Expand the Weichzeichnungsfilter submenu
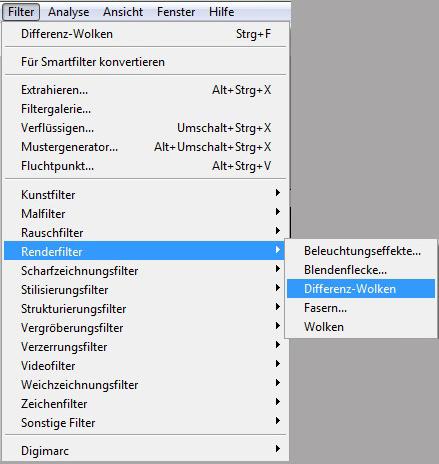 145,385
